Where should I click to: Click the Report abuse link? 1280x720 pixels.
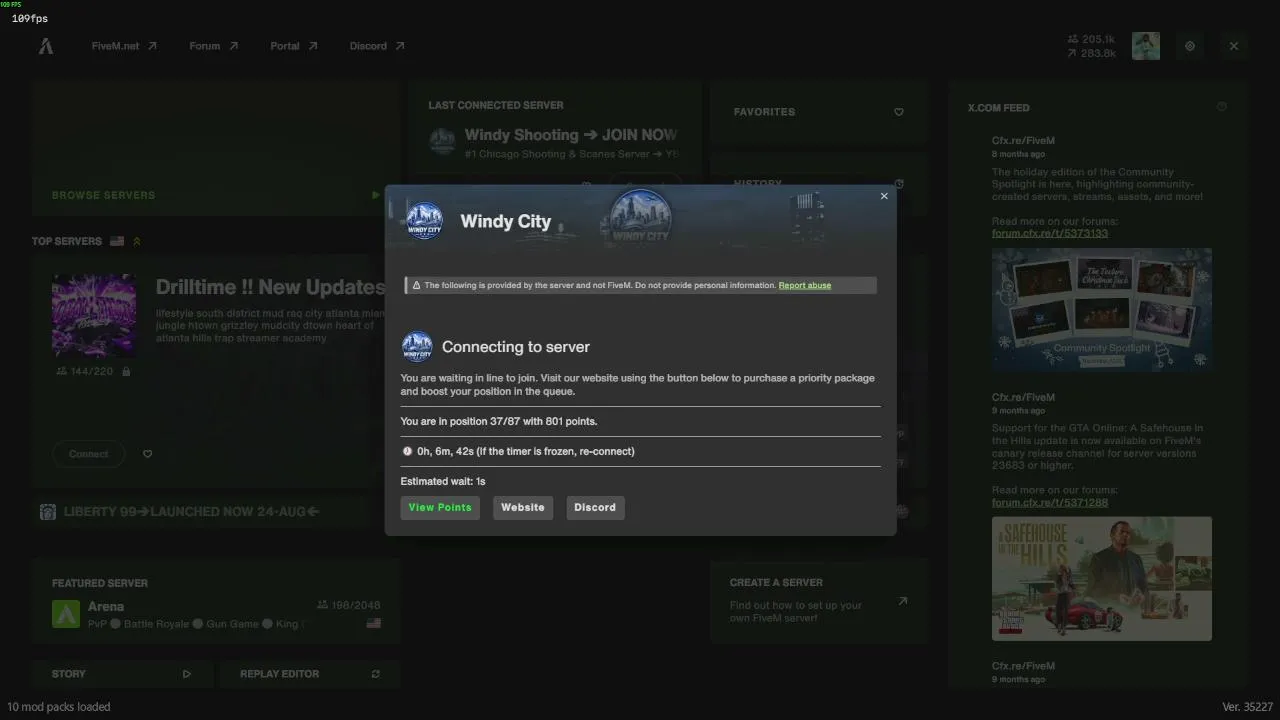point(805,286)
